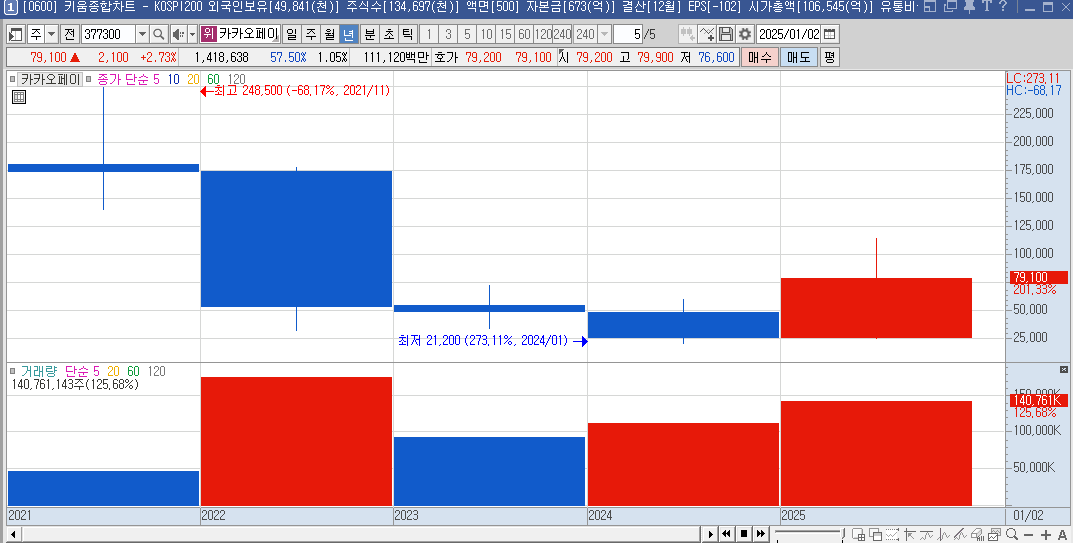Click the greyed candle compare icon
Image resolution: width=1073 pixels, height=543 pixels.
(x=688, y=34)
